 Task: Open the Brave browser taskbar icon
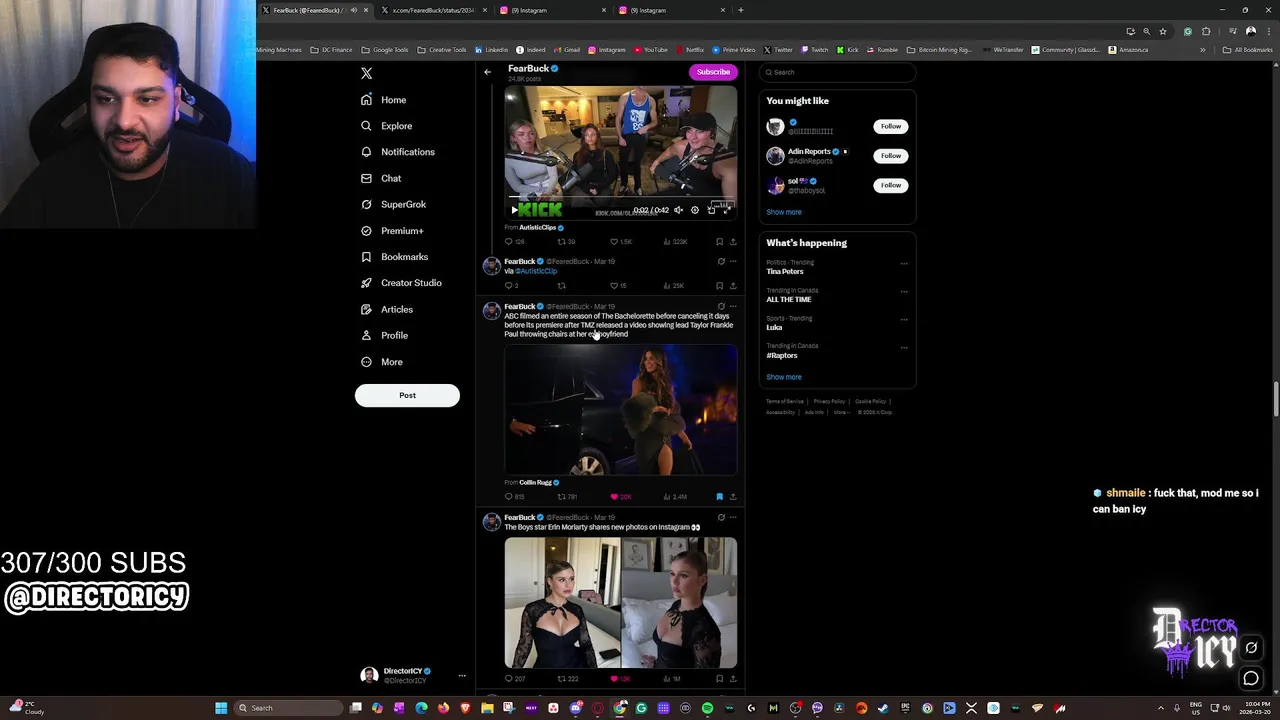pos(465,708)
